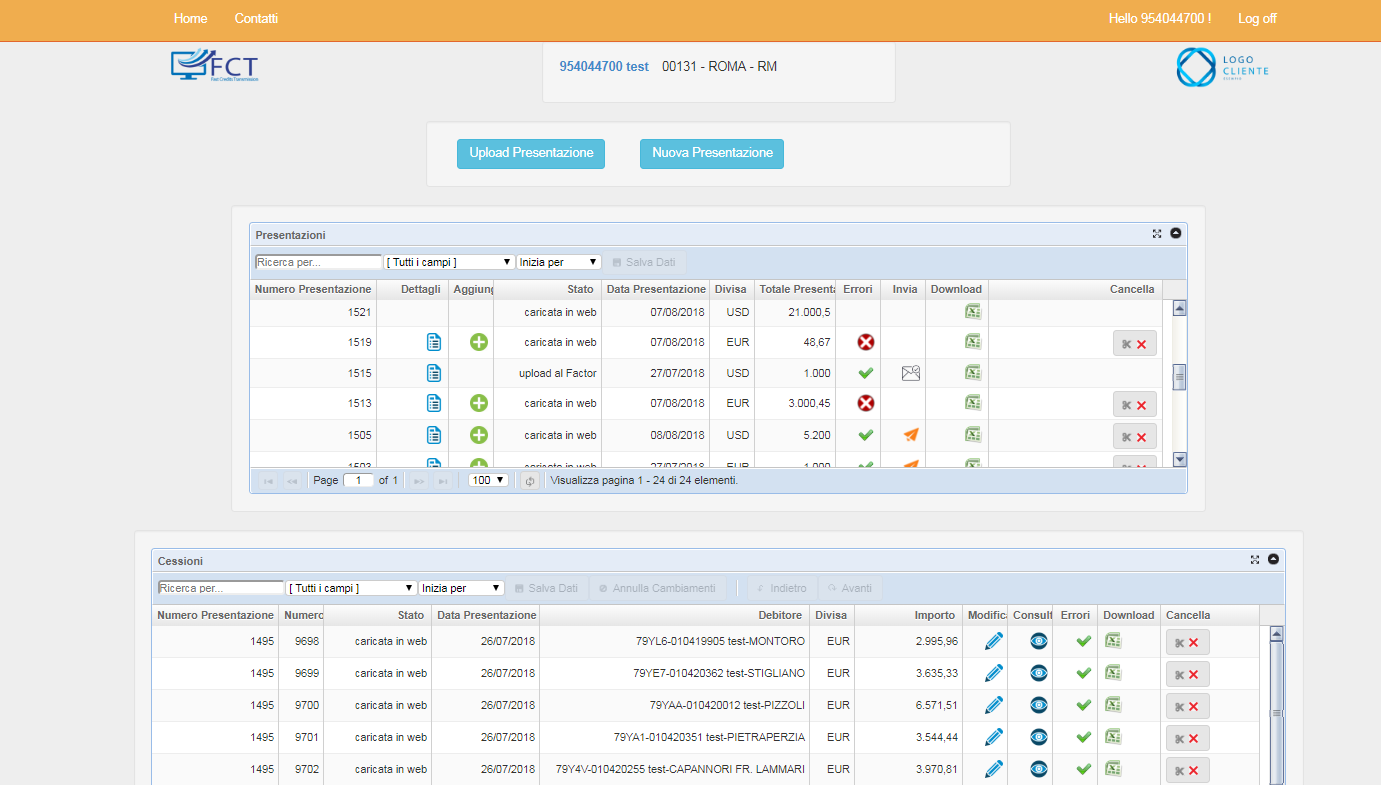Edit cession 9698 with pencil icon
The height and width of the screenshot is (785, 1381).
pyautogui.click(x=993, y=641)
